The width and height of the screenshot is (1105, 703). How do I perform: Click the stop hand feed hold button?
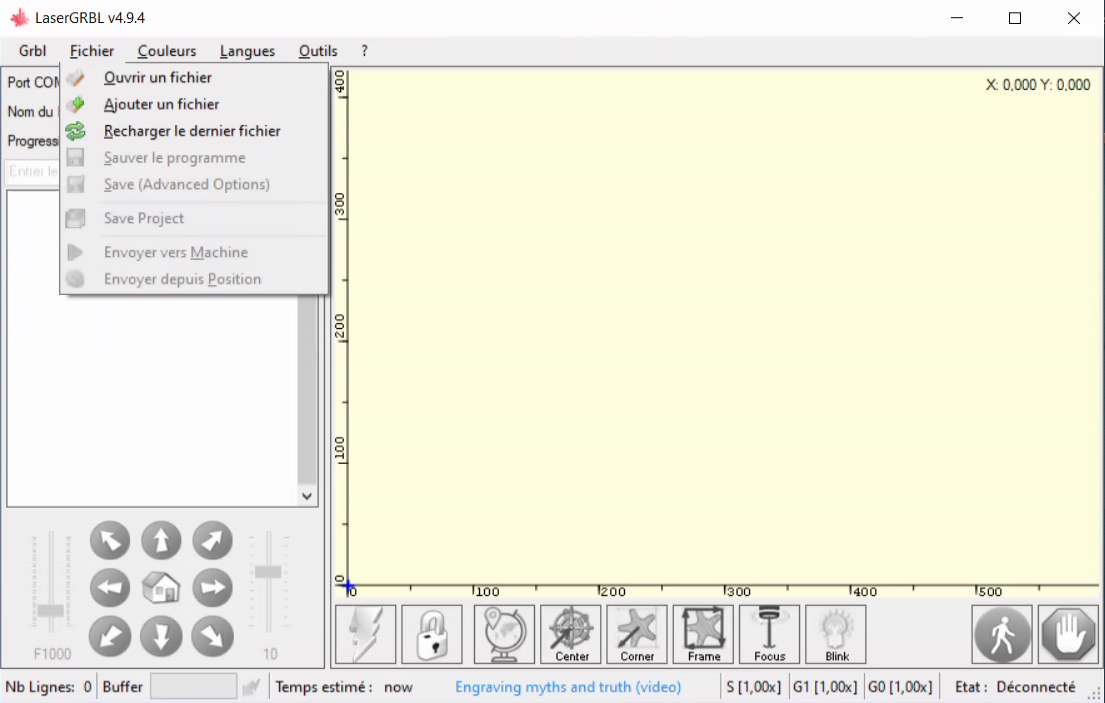click(1068, 634)
